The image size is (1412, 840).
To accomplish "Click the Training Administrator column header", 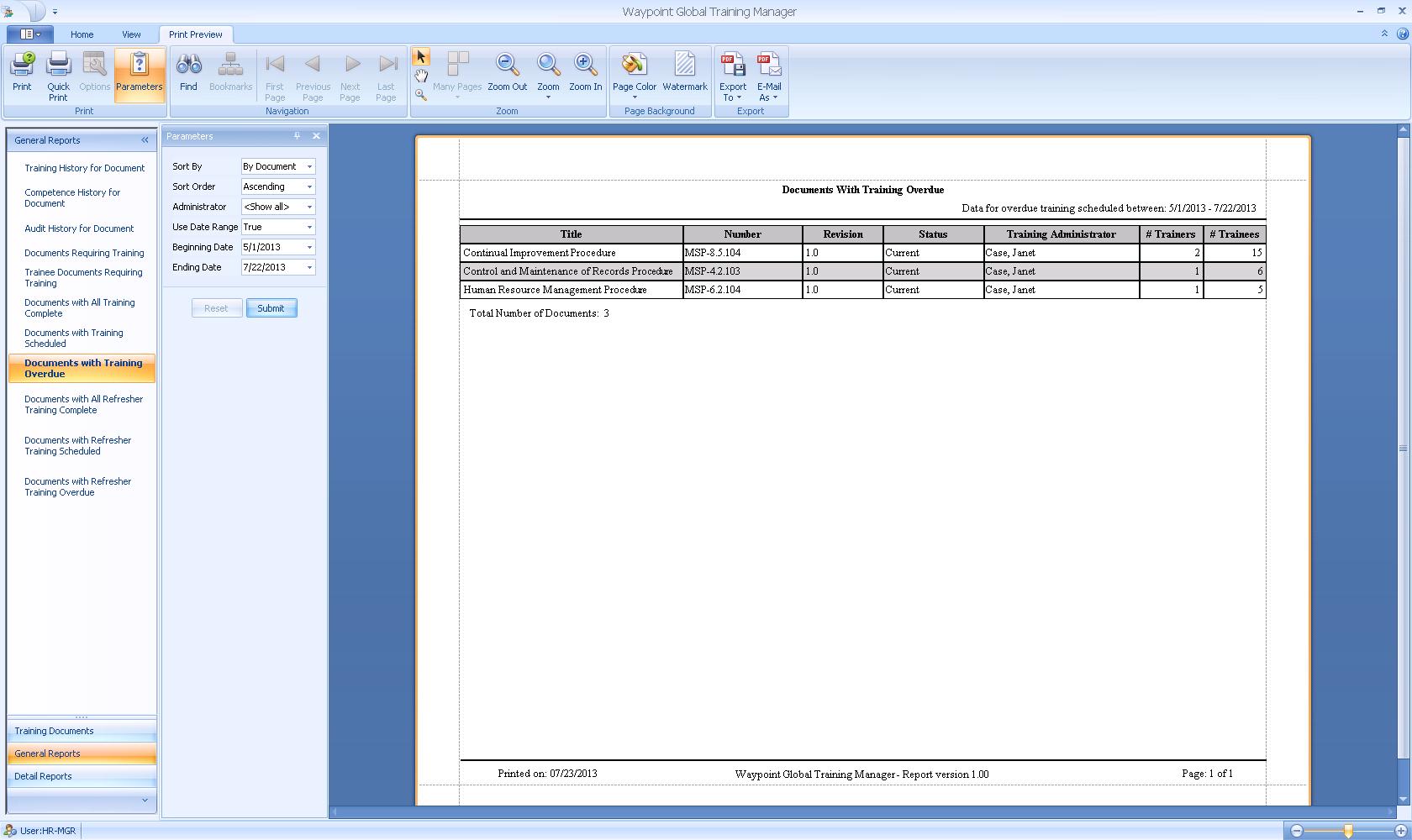I will coord(1061,234).
